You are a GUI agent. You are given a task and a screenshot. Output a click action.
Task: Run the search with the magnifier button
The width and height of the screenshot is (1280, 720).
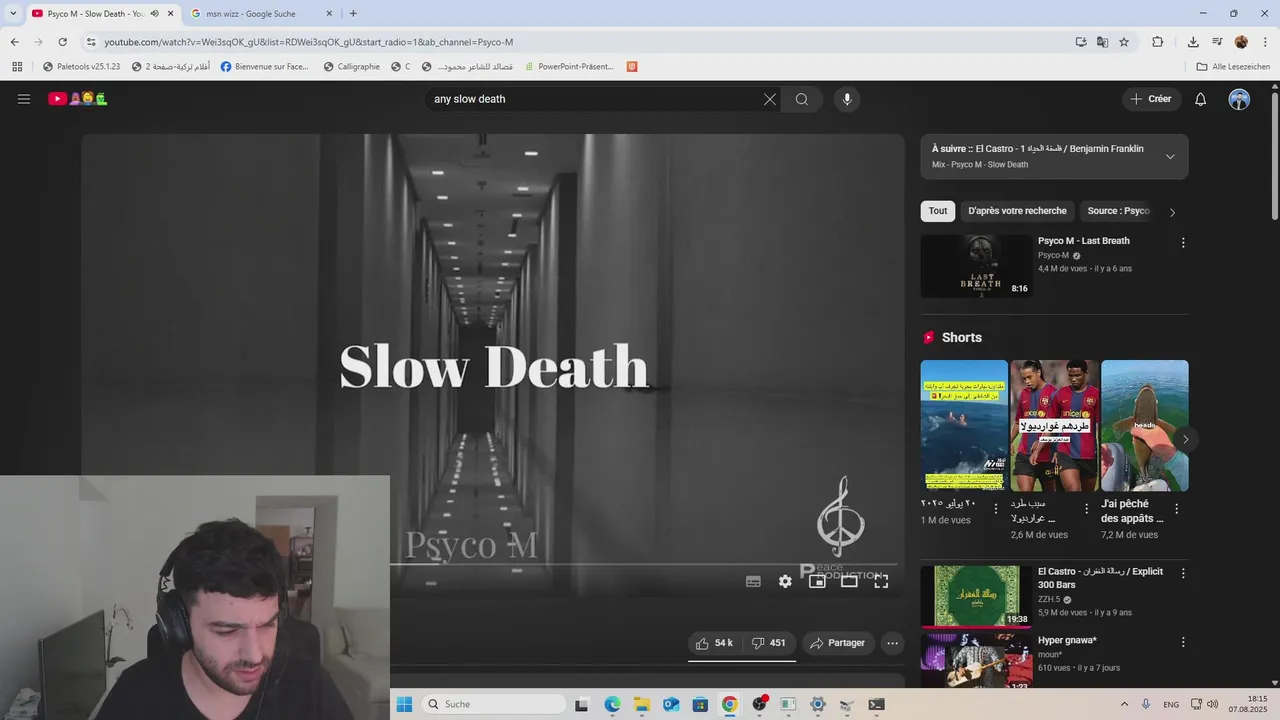pos(802,99)
